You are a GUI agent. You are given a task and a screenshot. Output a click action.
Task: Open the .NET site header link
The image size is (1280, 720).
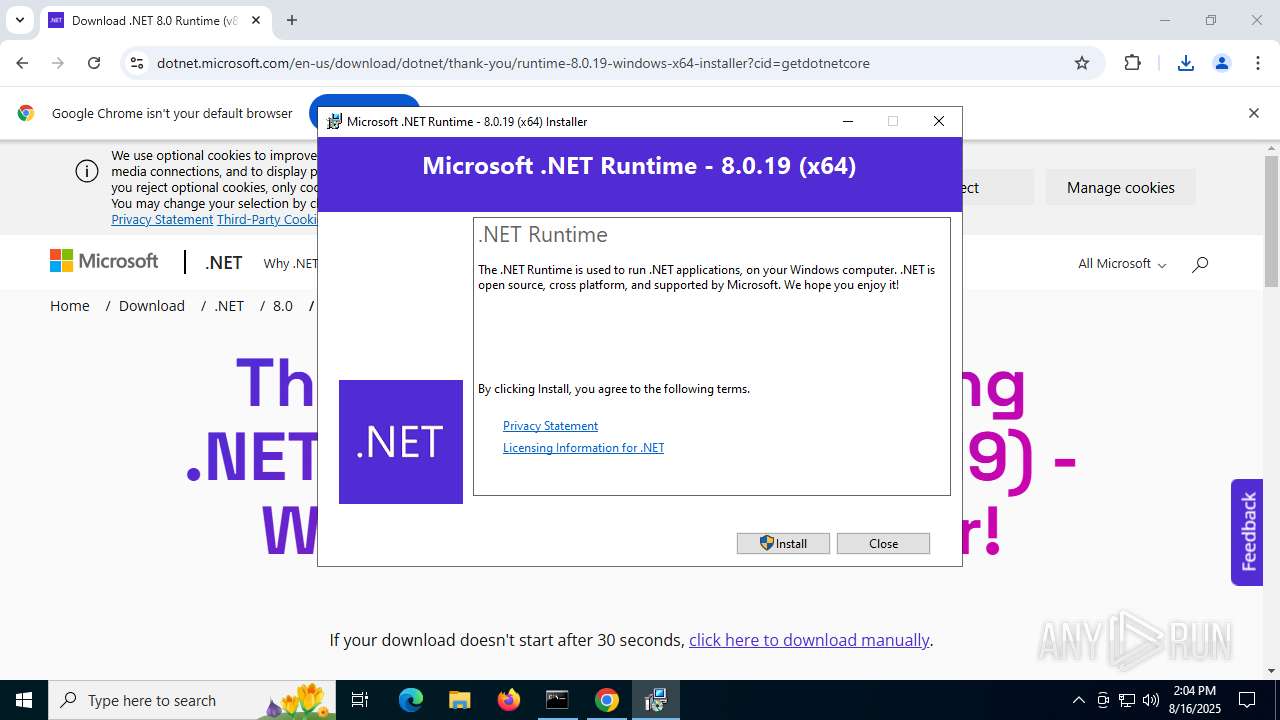223,263
